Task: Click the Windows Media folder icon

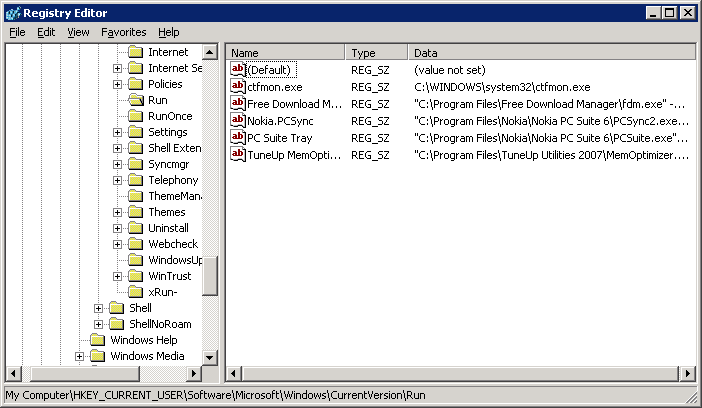Action: coord(97,356)
